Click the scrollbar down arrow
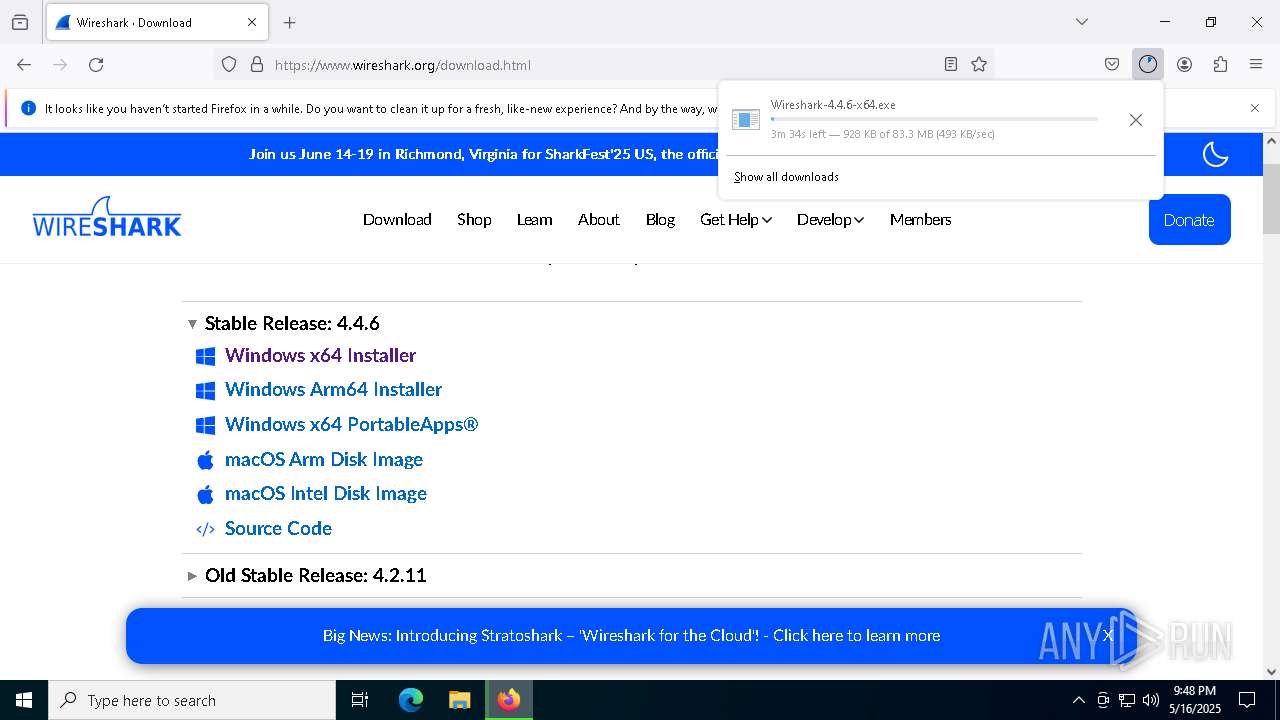 tap(1271, 672)
